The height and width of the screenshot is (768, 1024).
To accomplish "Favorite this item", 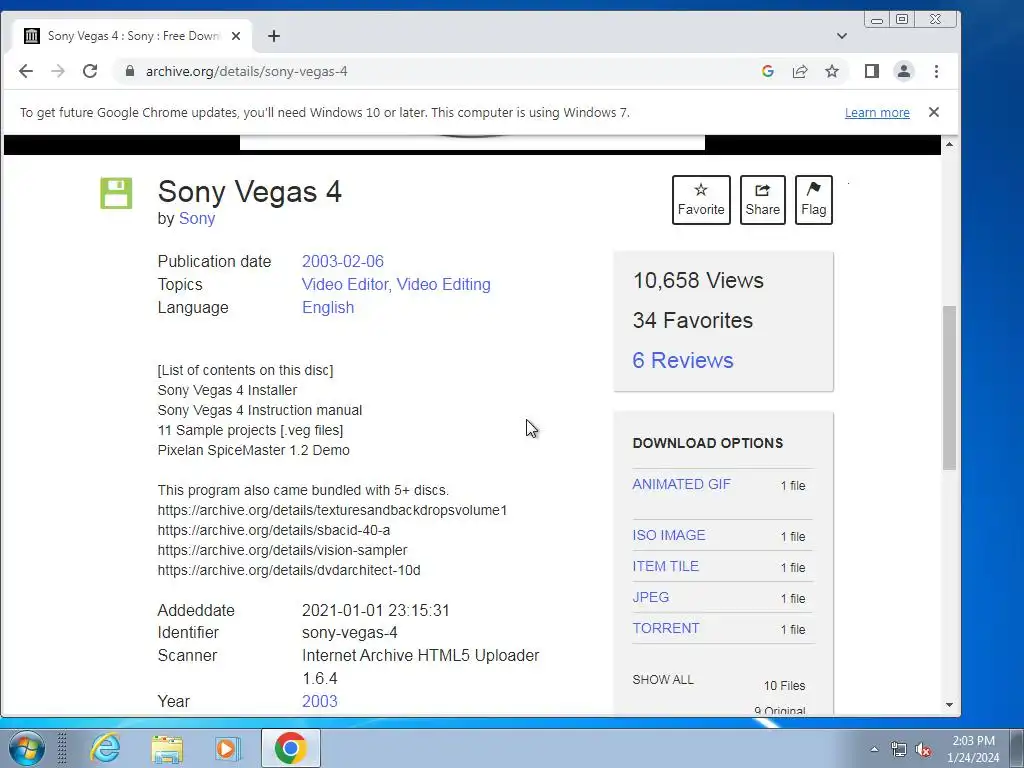I will 701,200.
